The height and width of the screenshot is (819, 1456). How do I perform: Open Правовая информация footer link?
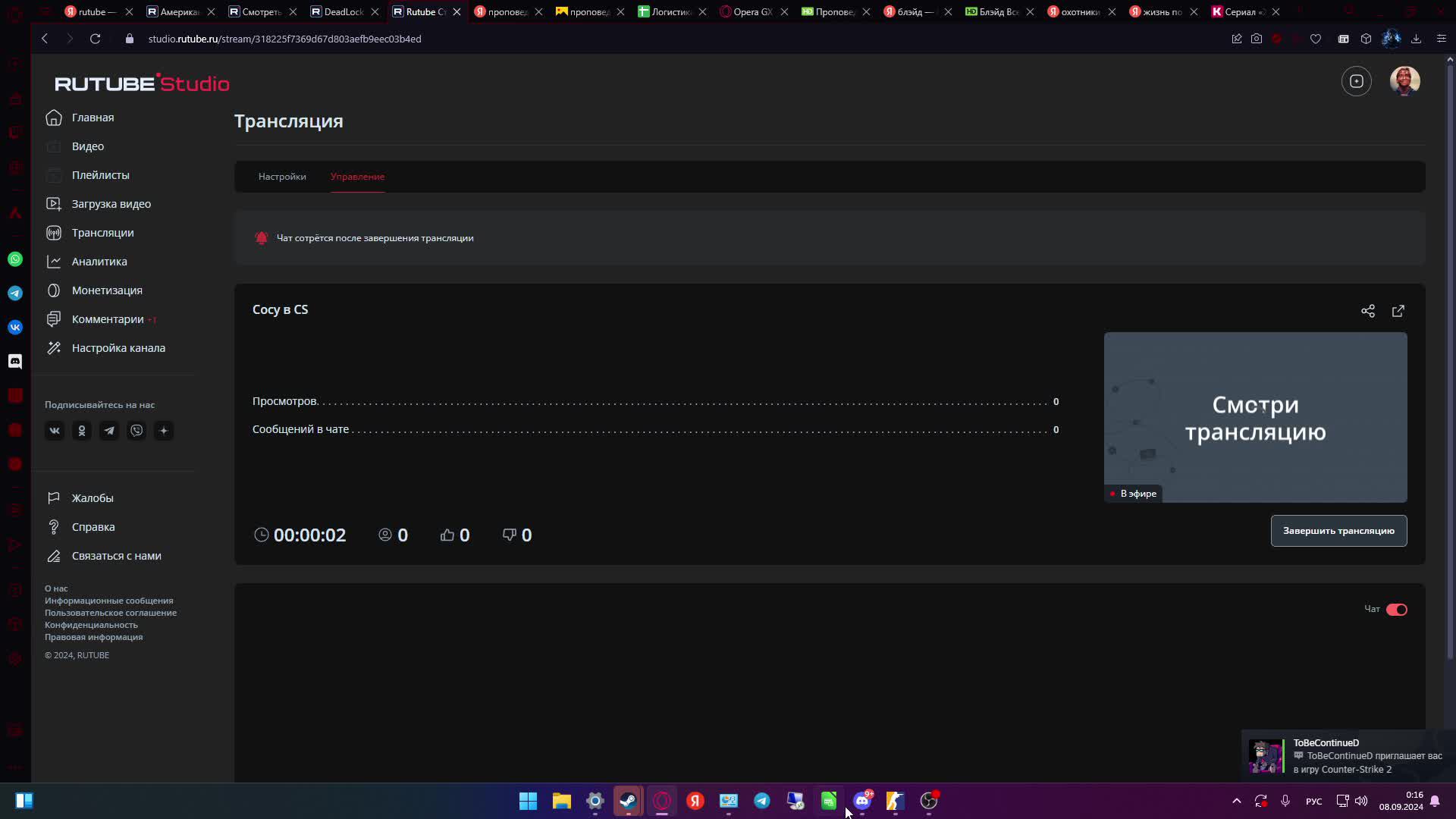93,637
